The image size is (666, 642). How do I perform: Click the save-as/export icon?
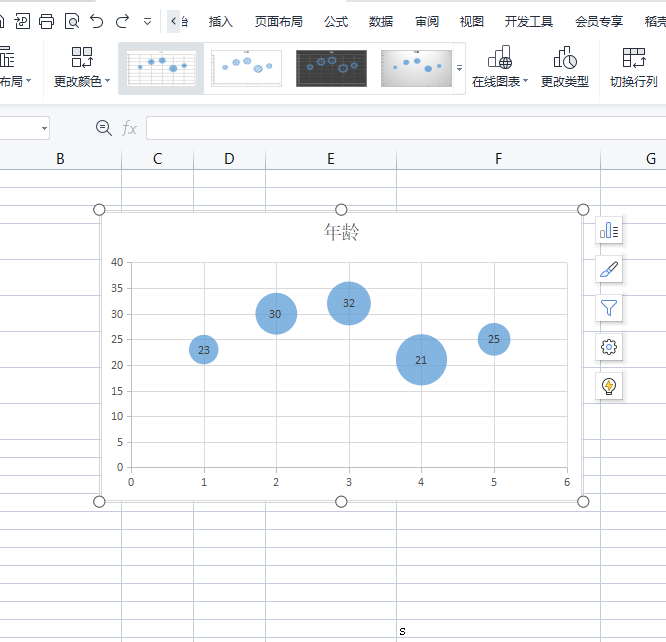tap(22, 21)
